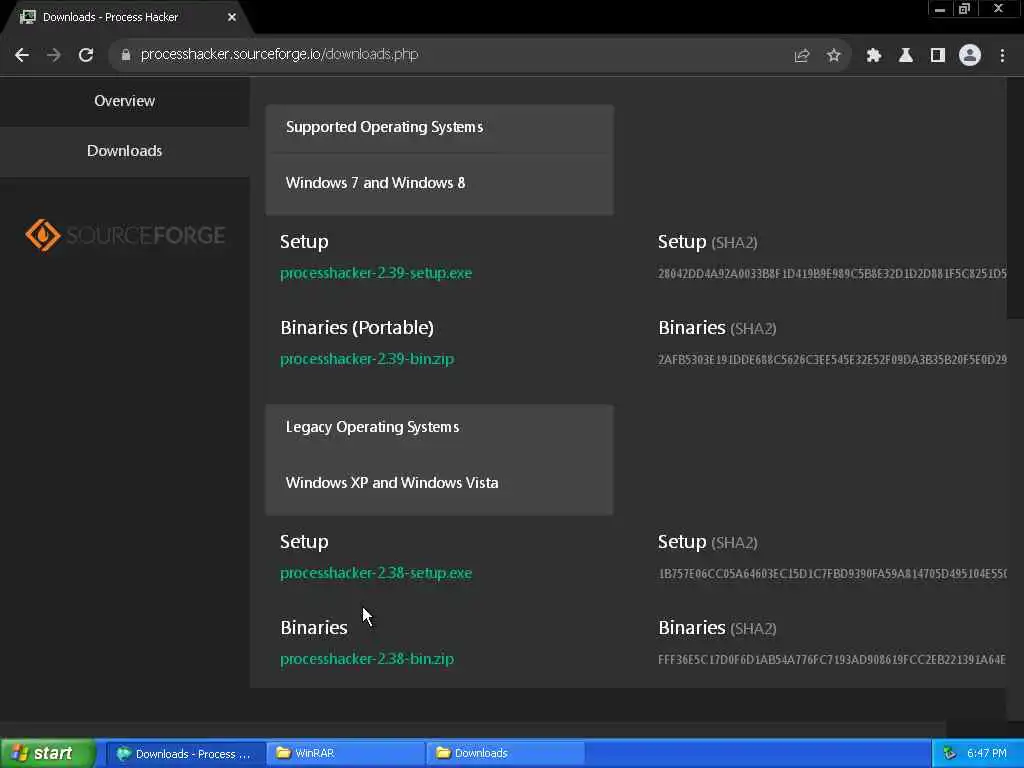
Task: Click the browser forward arrow
Action: (54, 55)
